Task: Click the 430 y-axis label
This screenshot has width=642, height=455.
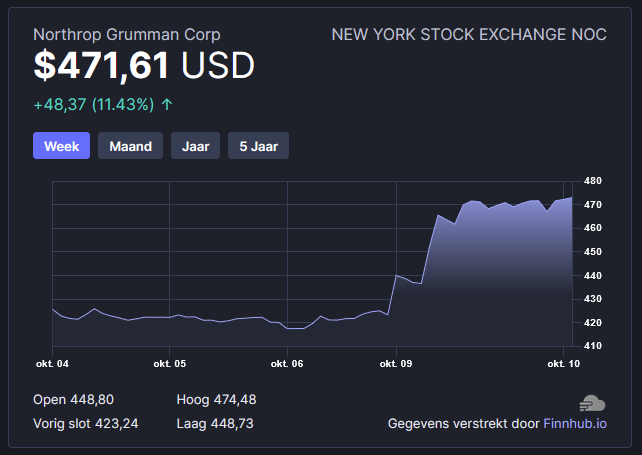Action: (593, 299)
